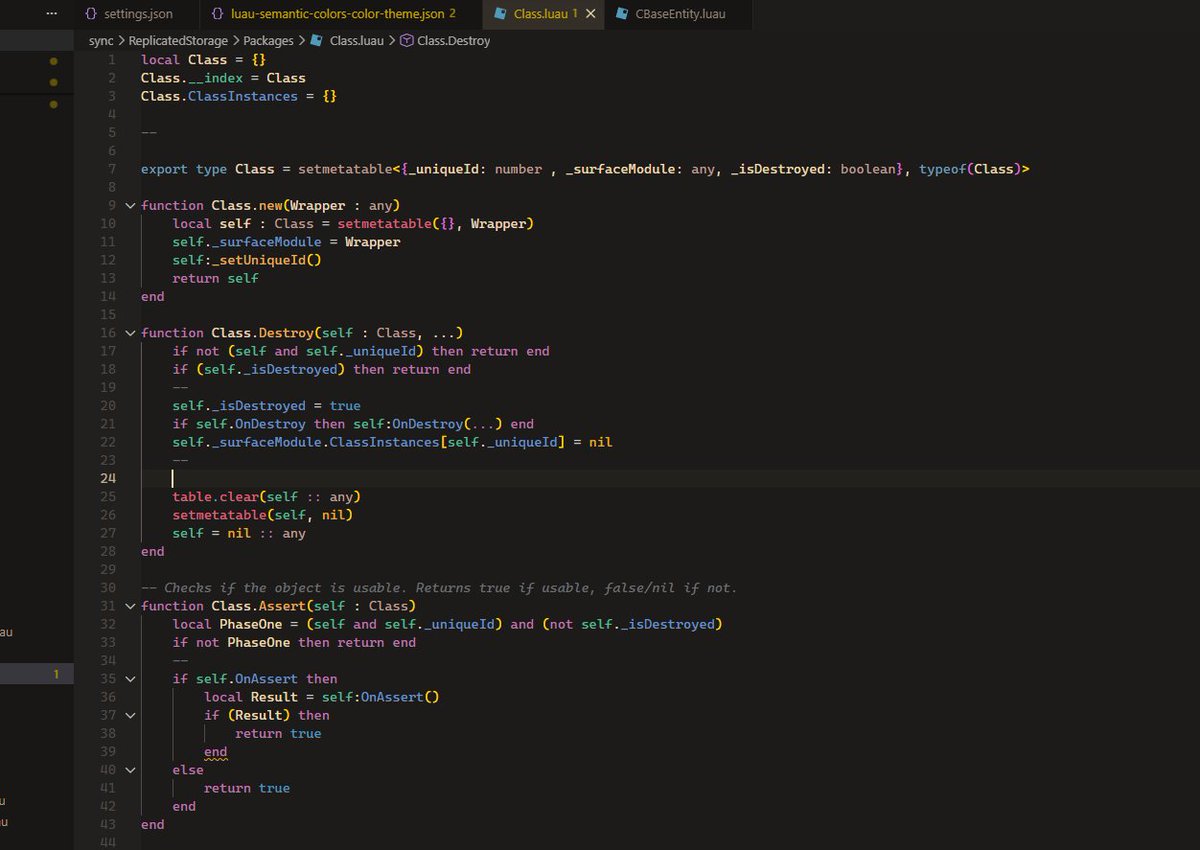The height and width of the screenshot is (850, 1200).
Task: Select the ReplicatedStorage breadcrumb segment
Action: [x=178, y=41]
